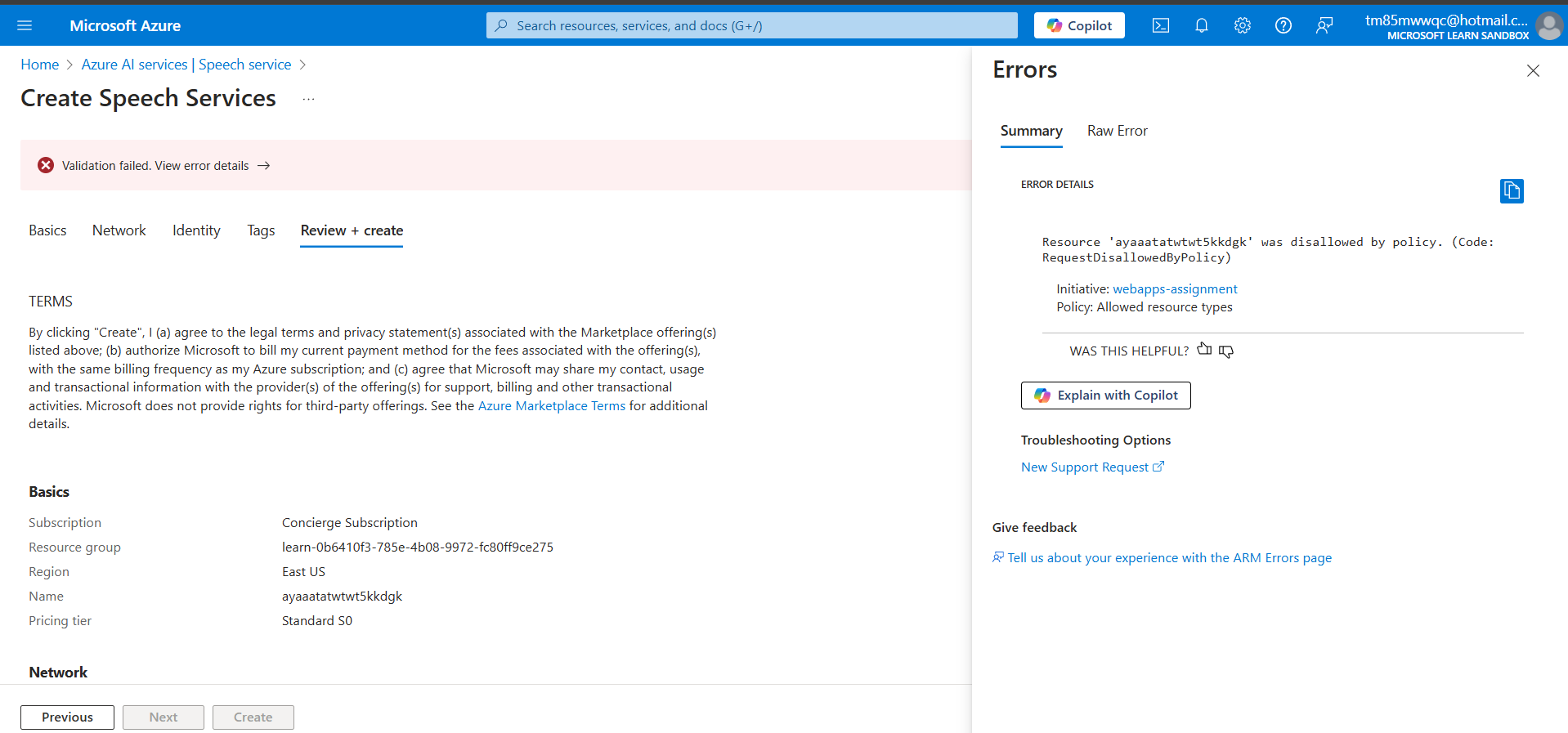Give thumbs down for error helpfulness
This screenshot has height=733, width=1568.
1225,351
